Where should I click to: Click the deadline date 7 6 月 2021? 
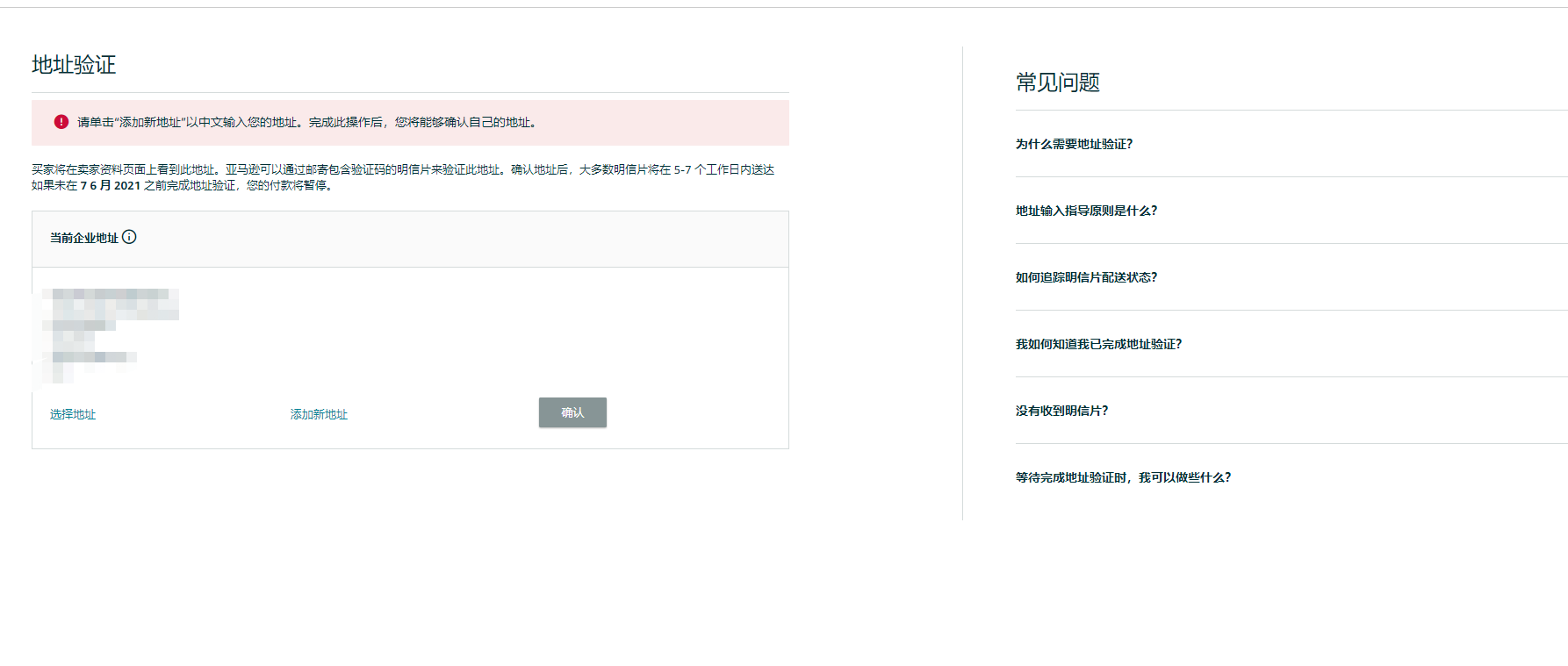click(x=111, y=185)
